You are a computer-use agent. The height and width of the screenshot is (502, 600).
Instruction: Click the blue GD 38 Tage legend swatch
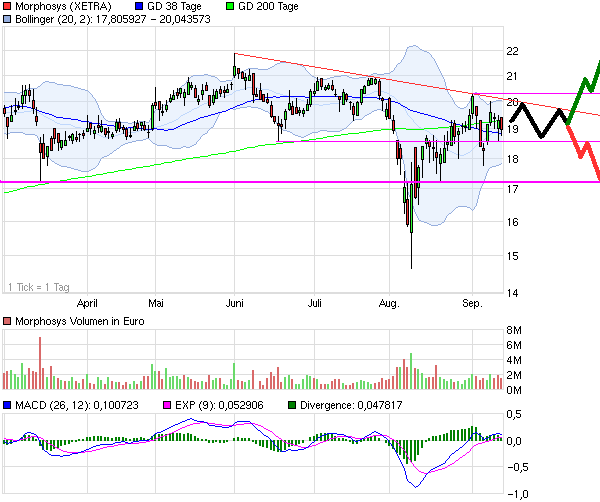[139, 6]
